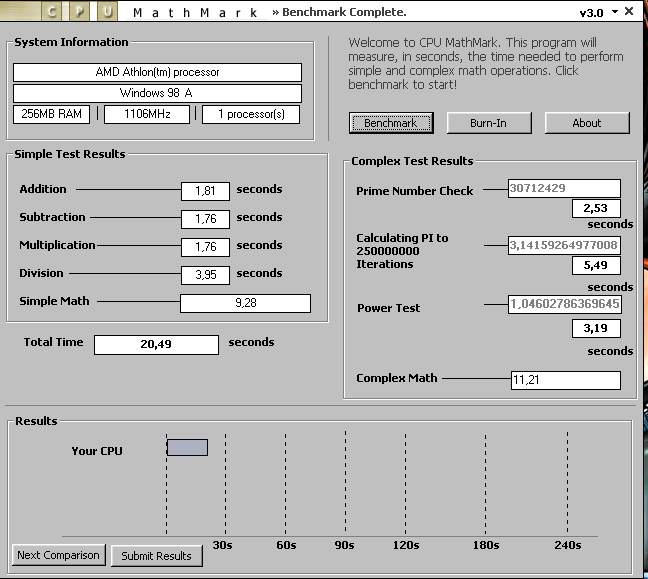Screen dimensions: 648x579
Task: Open the About dialog
Action: pyautogui.click(x=587, y=123)
